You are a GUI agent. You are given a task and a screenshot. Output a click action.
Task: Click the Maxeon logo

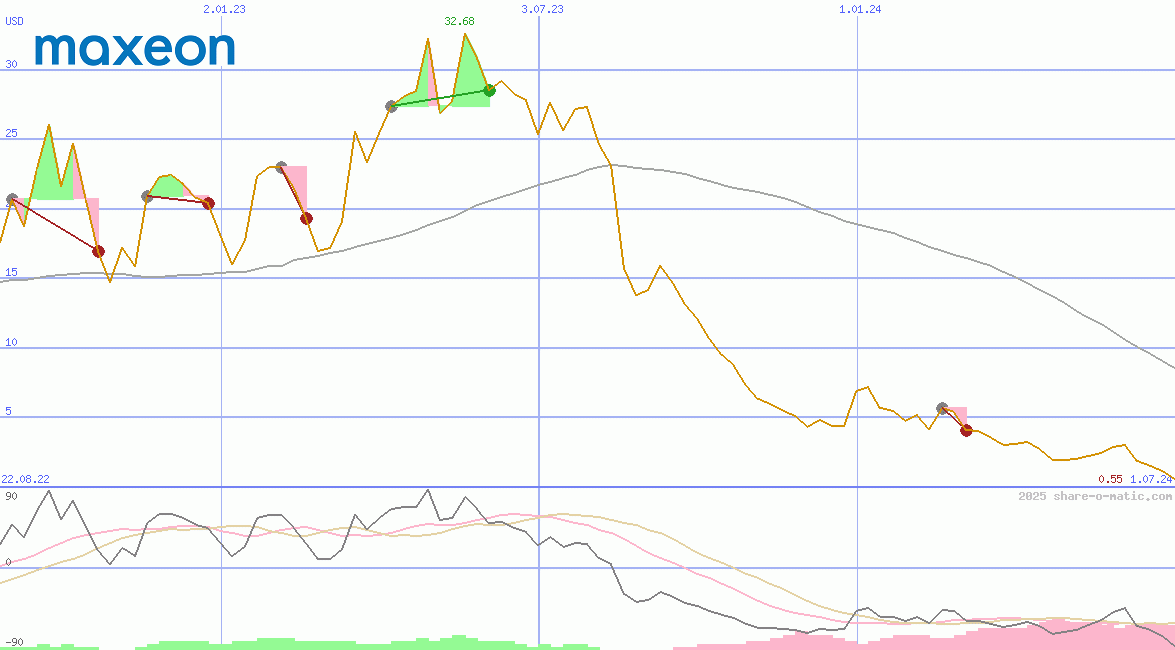[135, 49]
